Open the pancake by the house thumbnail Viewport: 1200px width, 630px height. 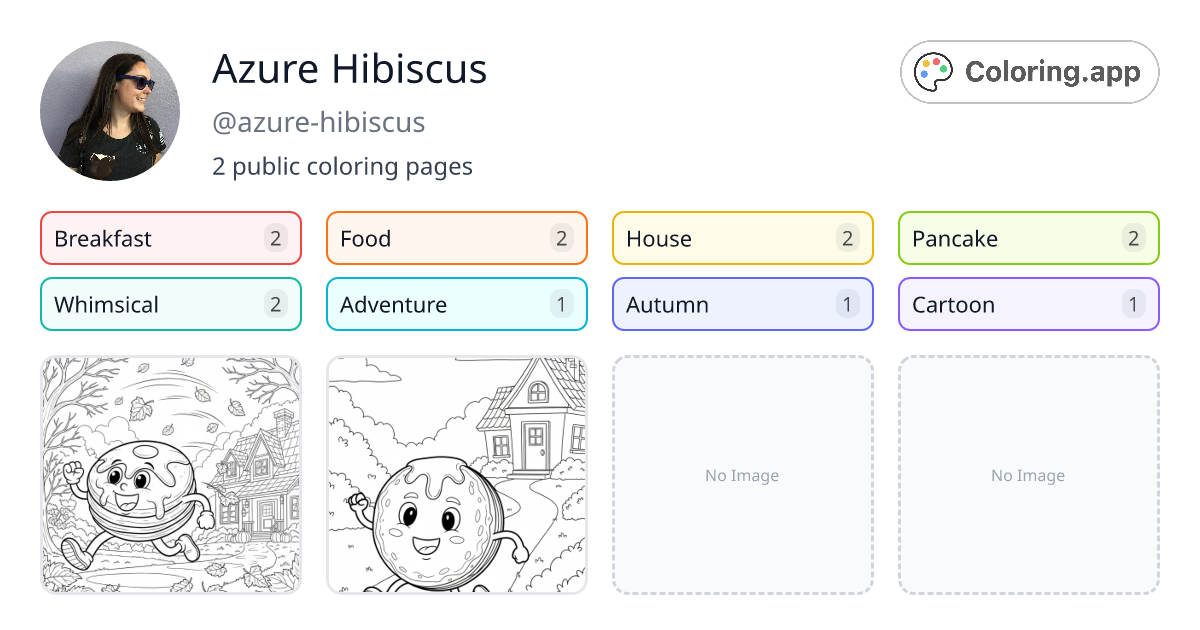point(456,475)
